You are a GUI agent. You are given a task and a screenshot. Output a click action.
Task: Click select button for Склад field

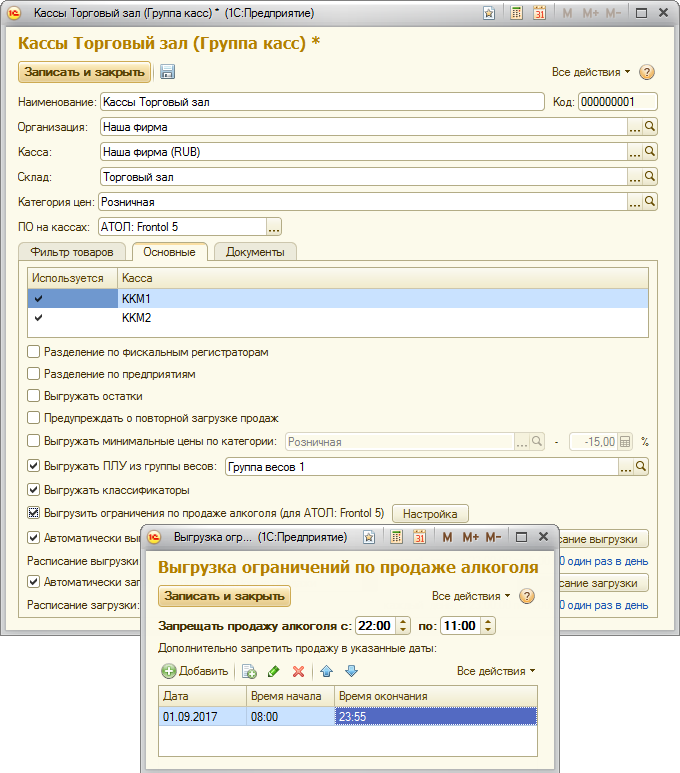click(x=635, y=176)
